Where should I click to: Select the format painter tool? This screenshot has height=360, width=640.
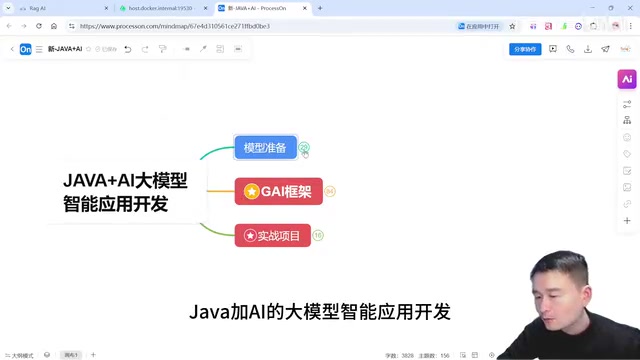162,49
